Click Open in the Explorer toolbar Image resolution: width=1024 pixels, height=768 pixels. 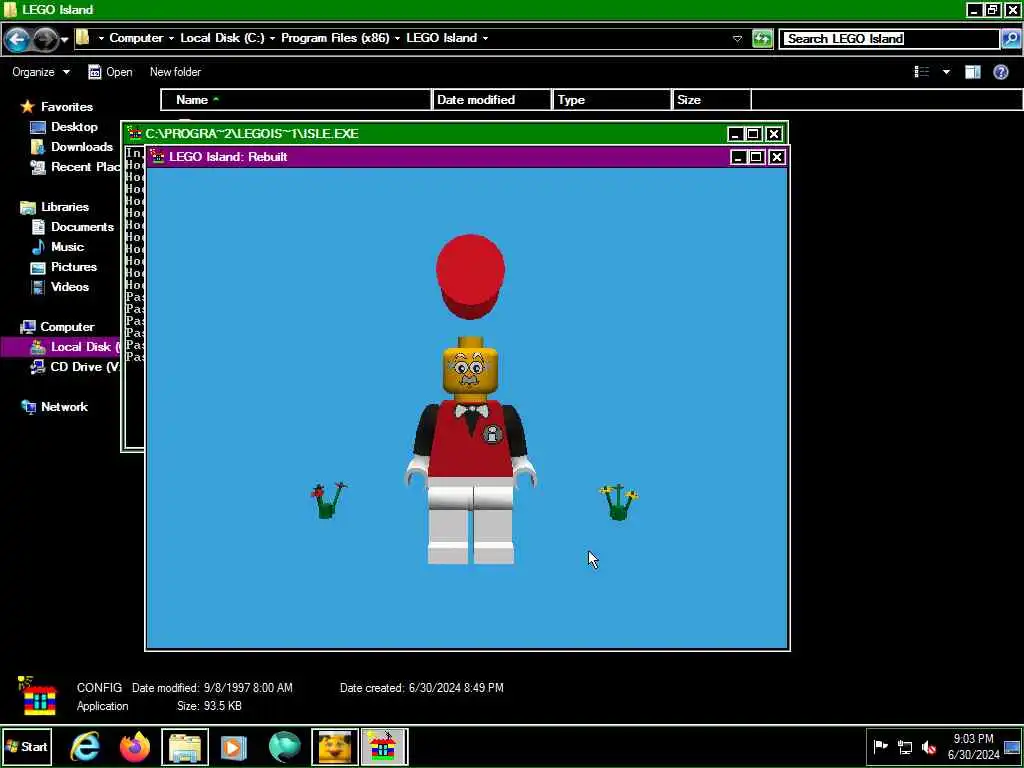[x=110, y=72]
